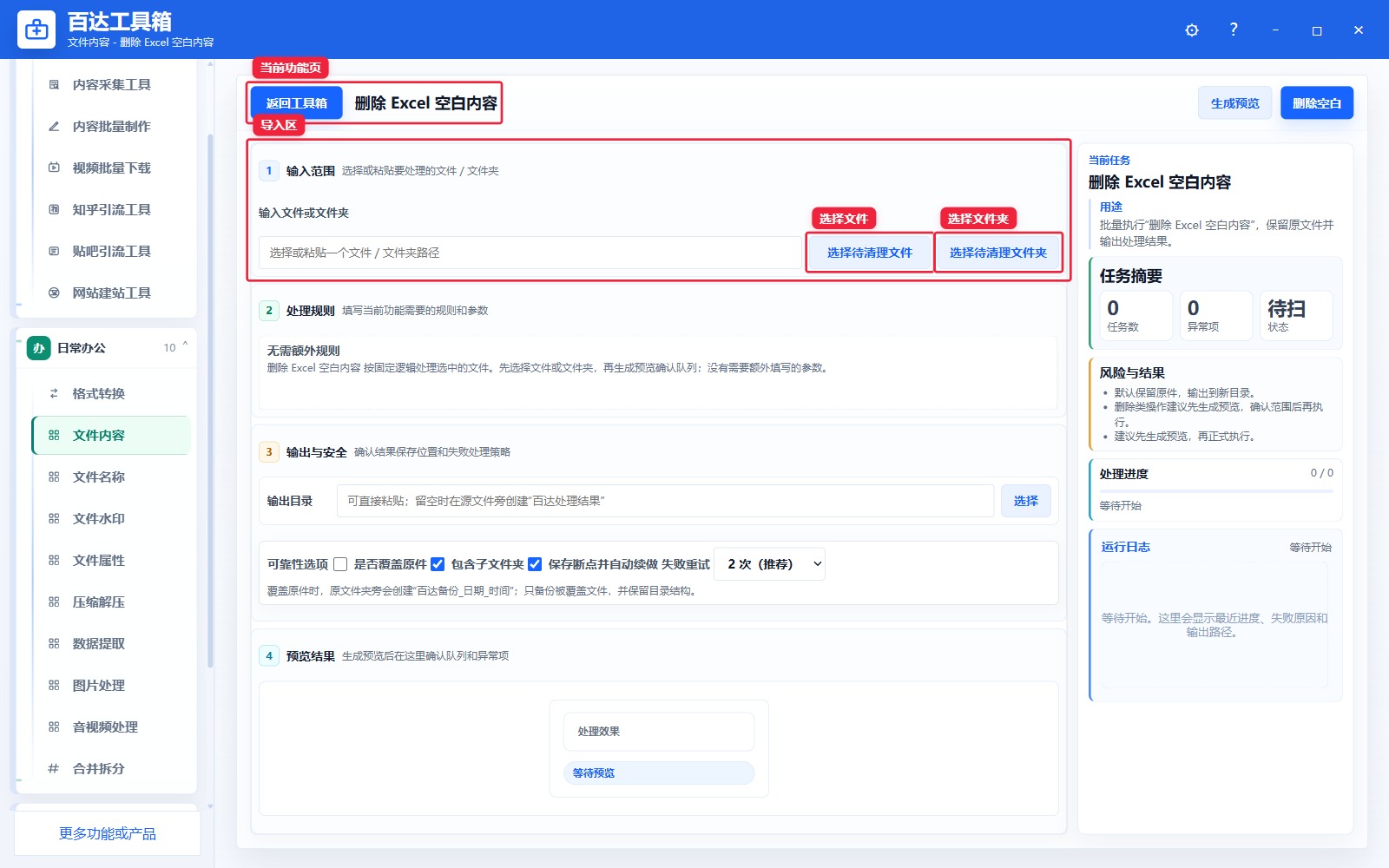Click the grid icon beside 图片处理
Image resolution: width=1389 pixels, height=868 pixels.
[54, 685]
